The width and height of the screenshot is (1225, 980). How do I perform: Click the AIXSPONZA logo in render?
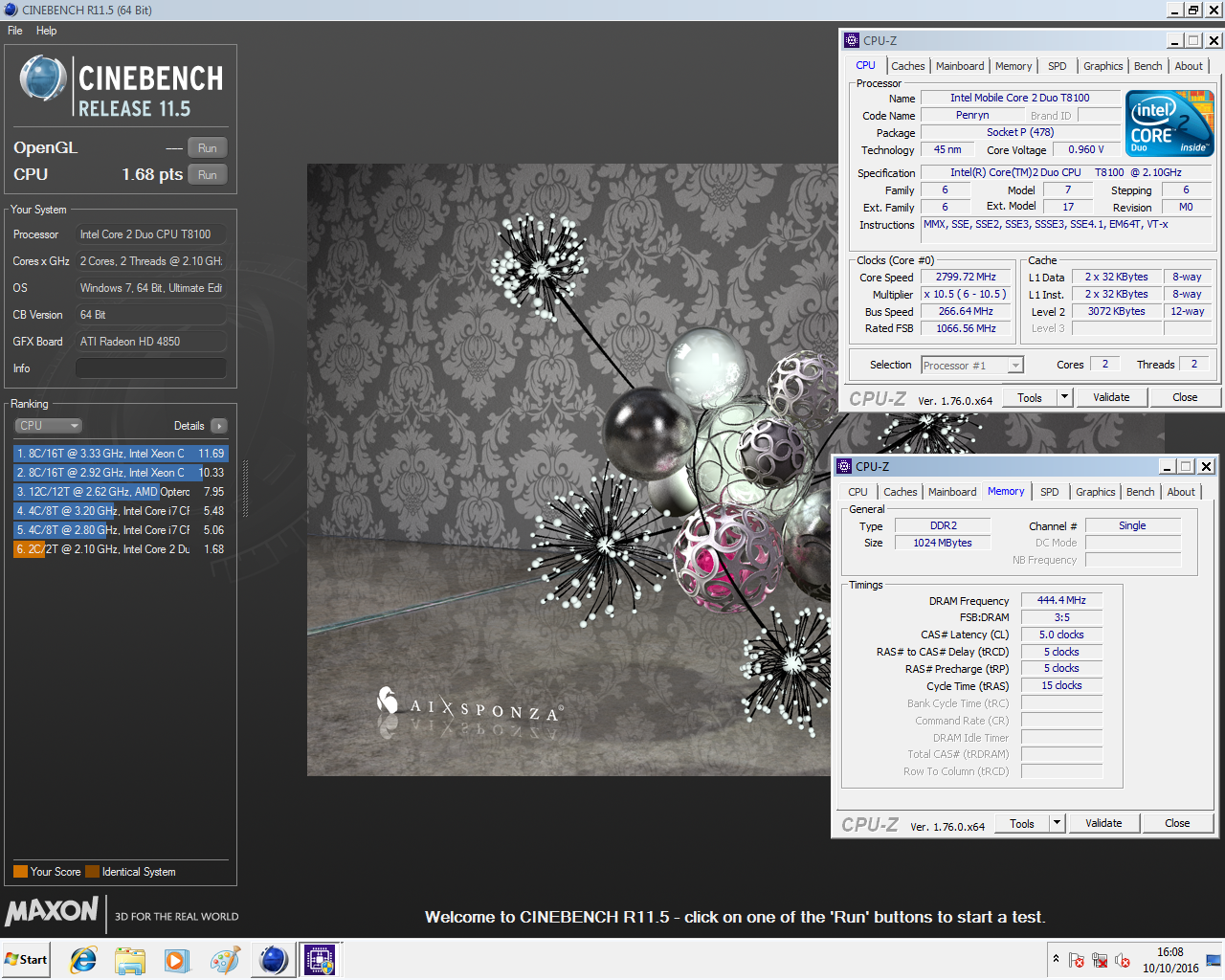point(470,705)
